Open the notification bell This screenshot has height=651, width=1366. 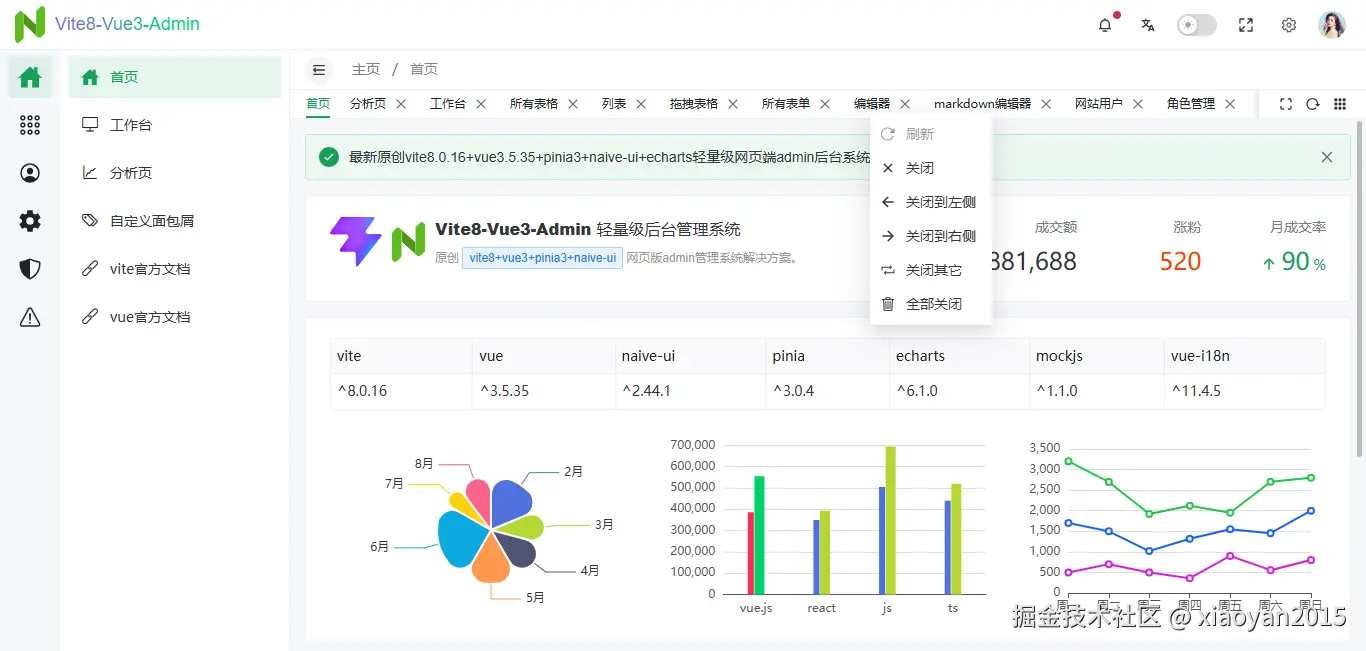[x=1105, y=25]
